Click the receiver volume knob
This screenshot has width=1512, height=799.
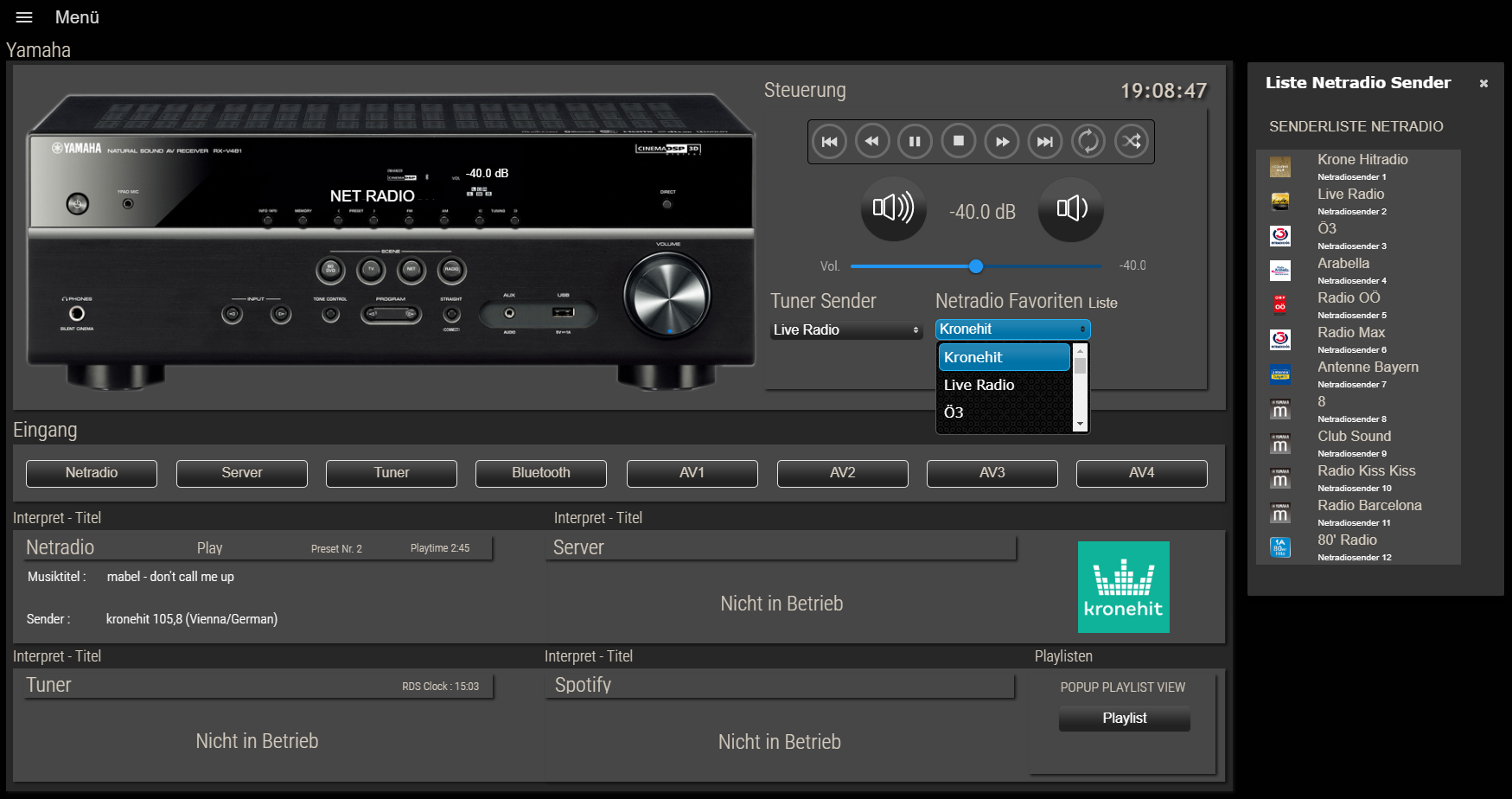click(x=667, y=296)
